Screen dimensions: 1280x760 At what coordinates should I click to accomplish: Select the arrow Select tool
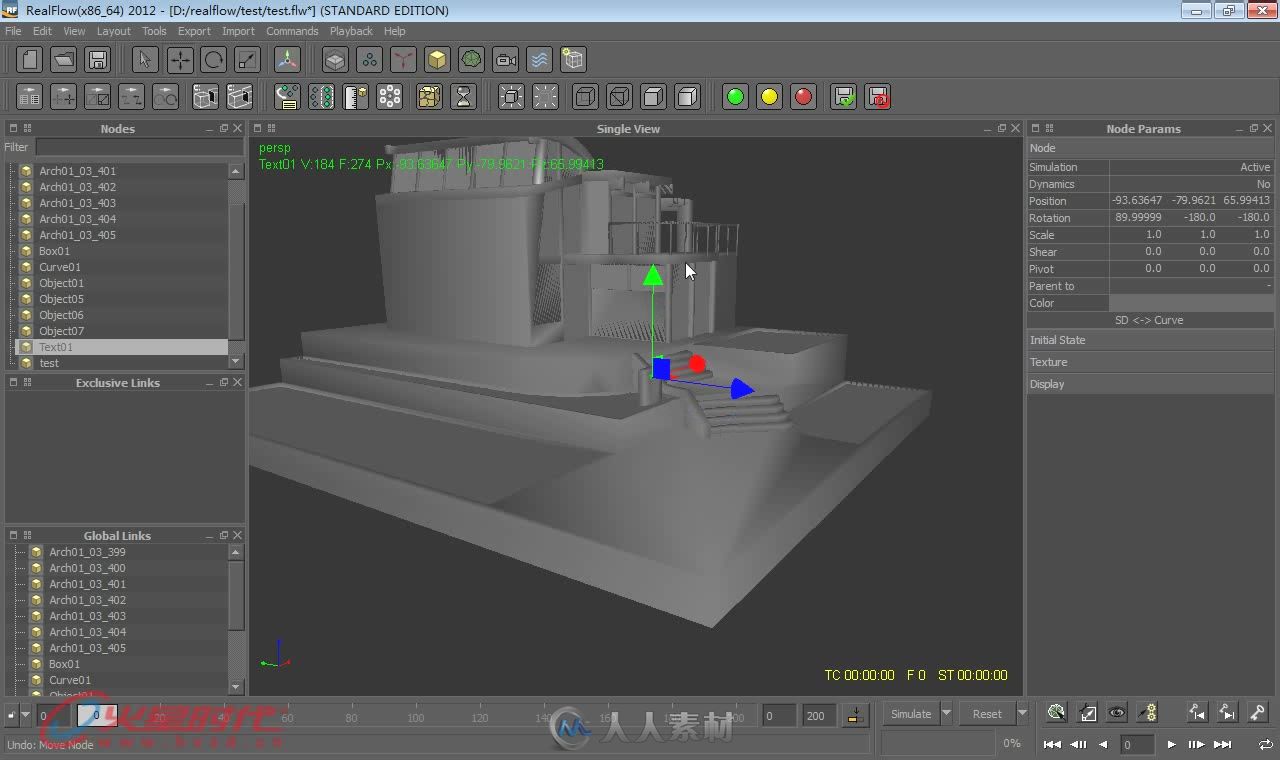tap(145, 60)
